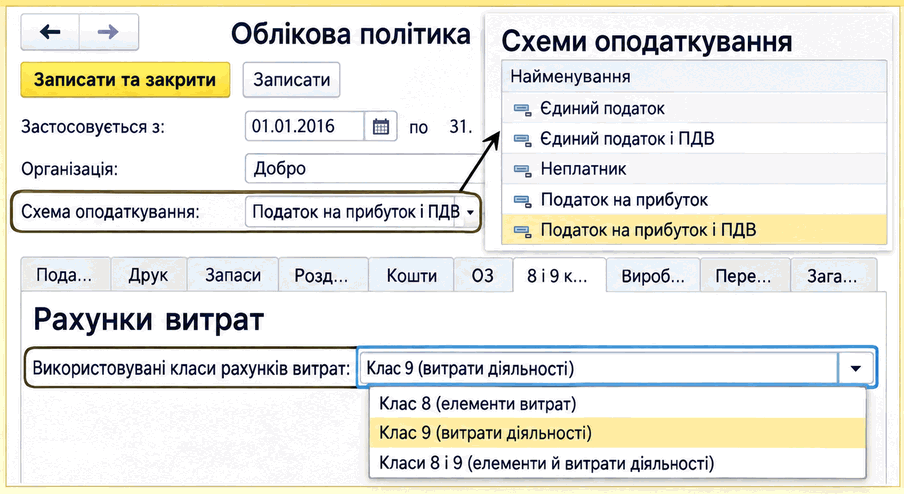Select Податок на прибуток in the list
This screenshot has height=494, width=904.
click(694, 199)
